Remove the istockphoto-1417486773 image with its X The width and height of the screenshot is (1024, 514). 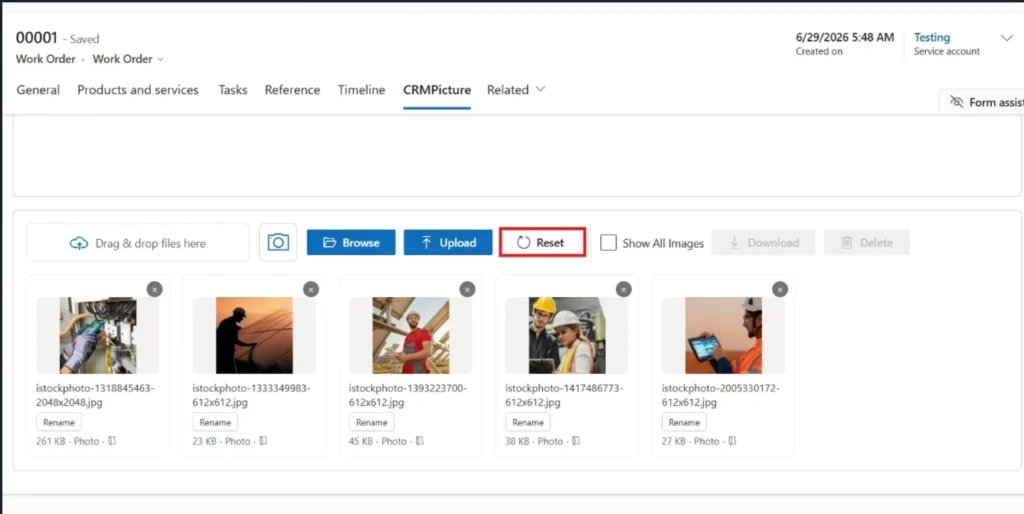pyautogui.click(x=624, y=289)
